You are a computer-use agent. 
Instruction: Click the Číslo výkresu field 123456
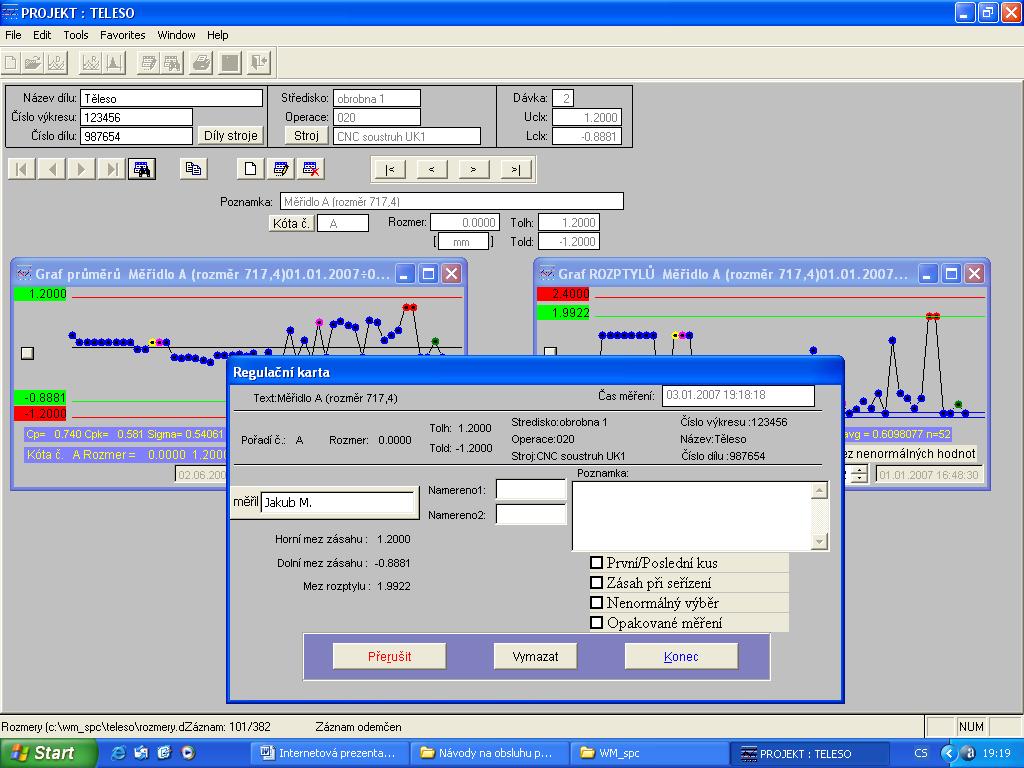136,118
